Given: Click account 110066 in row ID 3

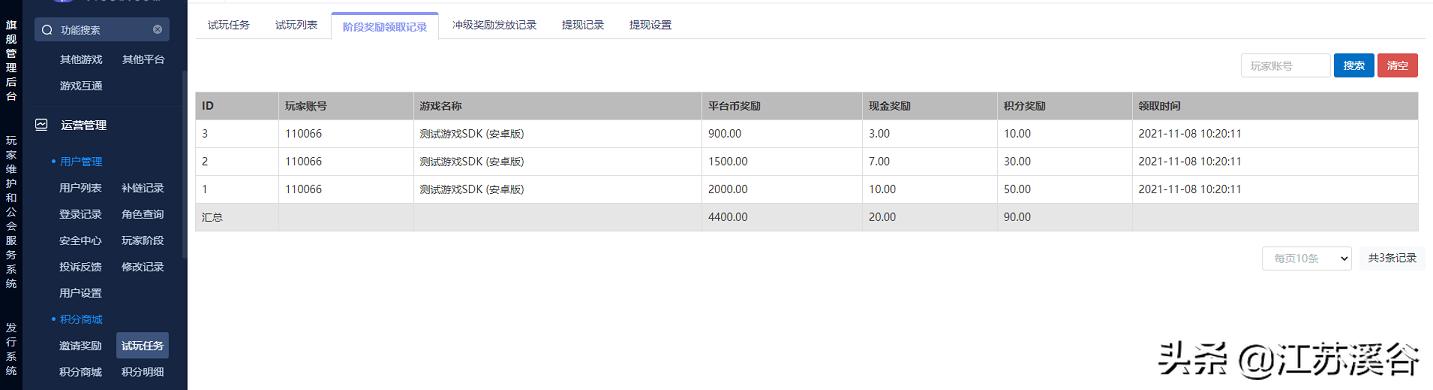Looking at the screenshot, I should click(303, 133).
